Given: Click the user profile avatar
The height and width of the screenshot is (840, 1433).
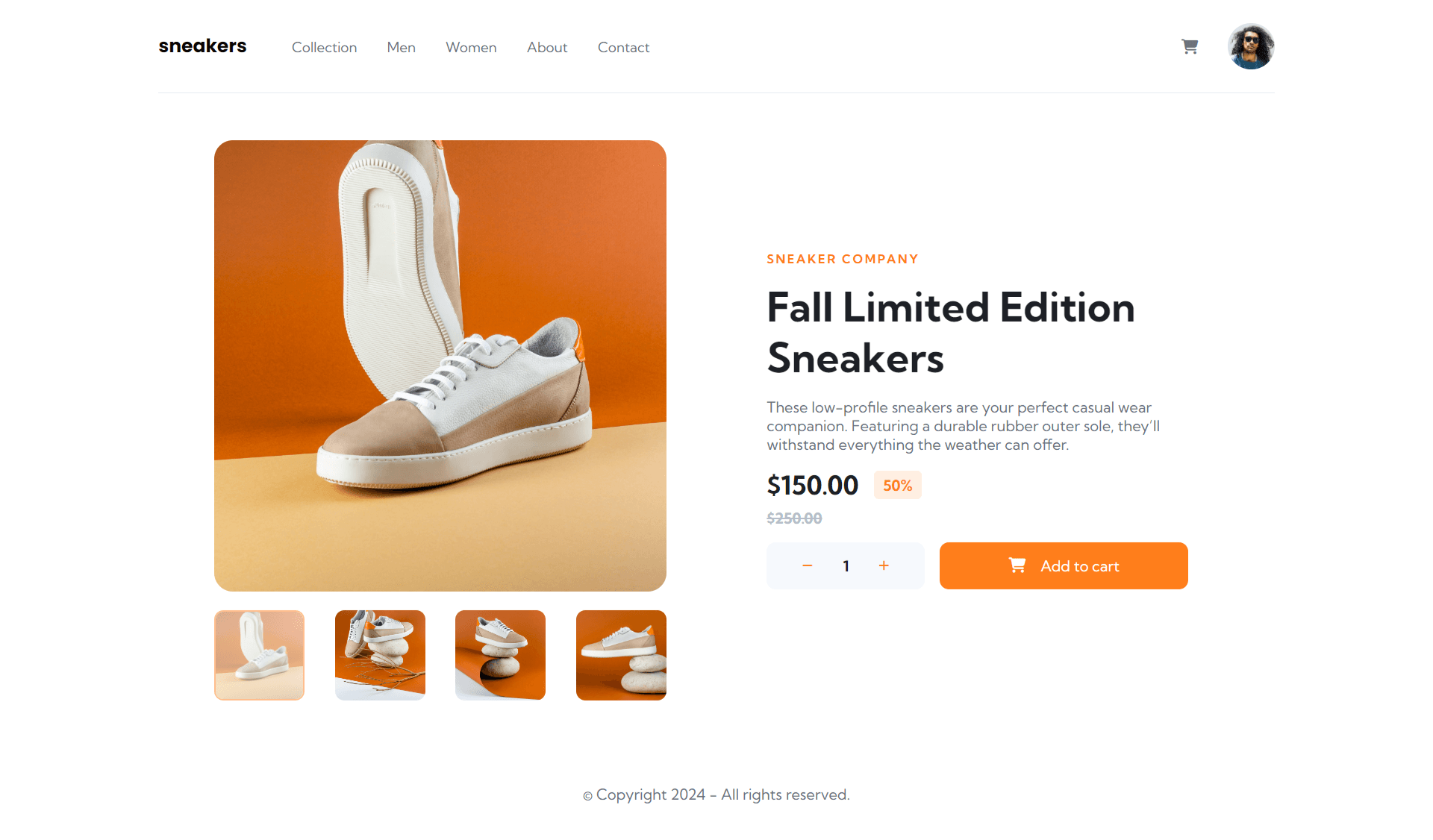Looking at the screenshot, I should [x=1251, y=46].
